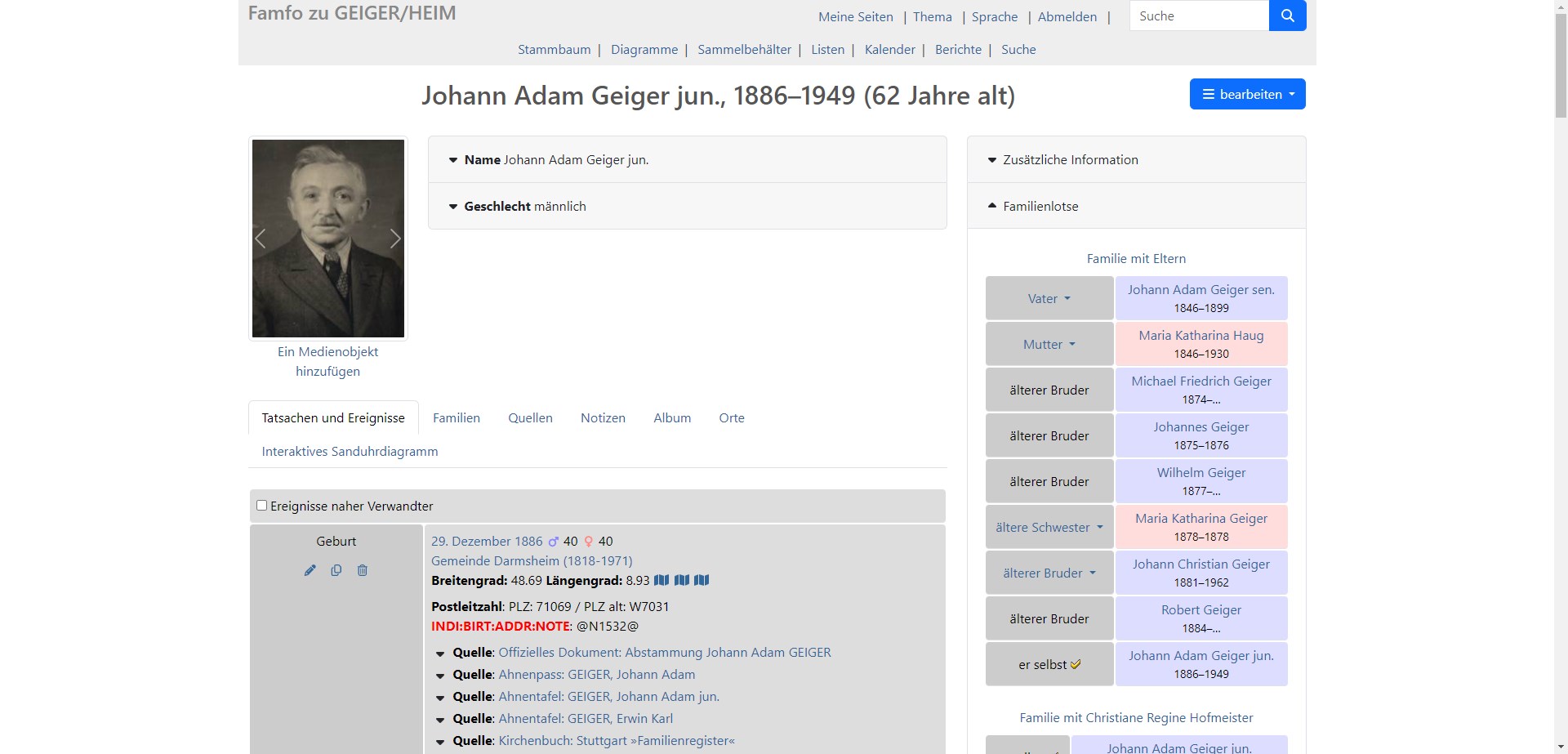1568x754 pixels.
Task: Click the trash delete icon under Geburt
Action: click(x=363, y=570)
